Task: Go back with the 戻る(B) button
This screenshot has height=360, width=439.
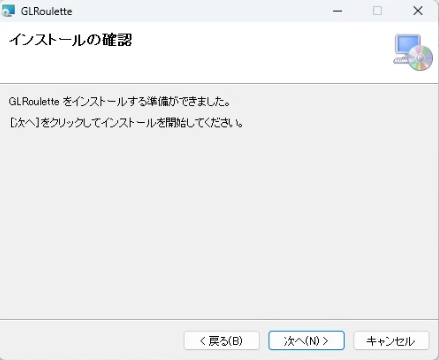Action: click(222, 341)
